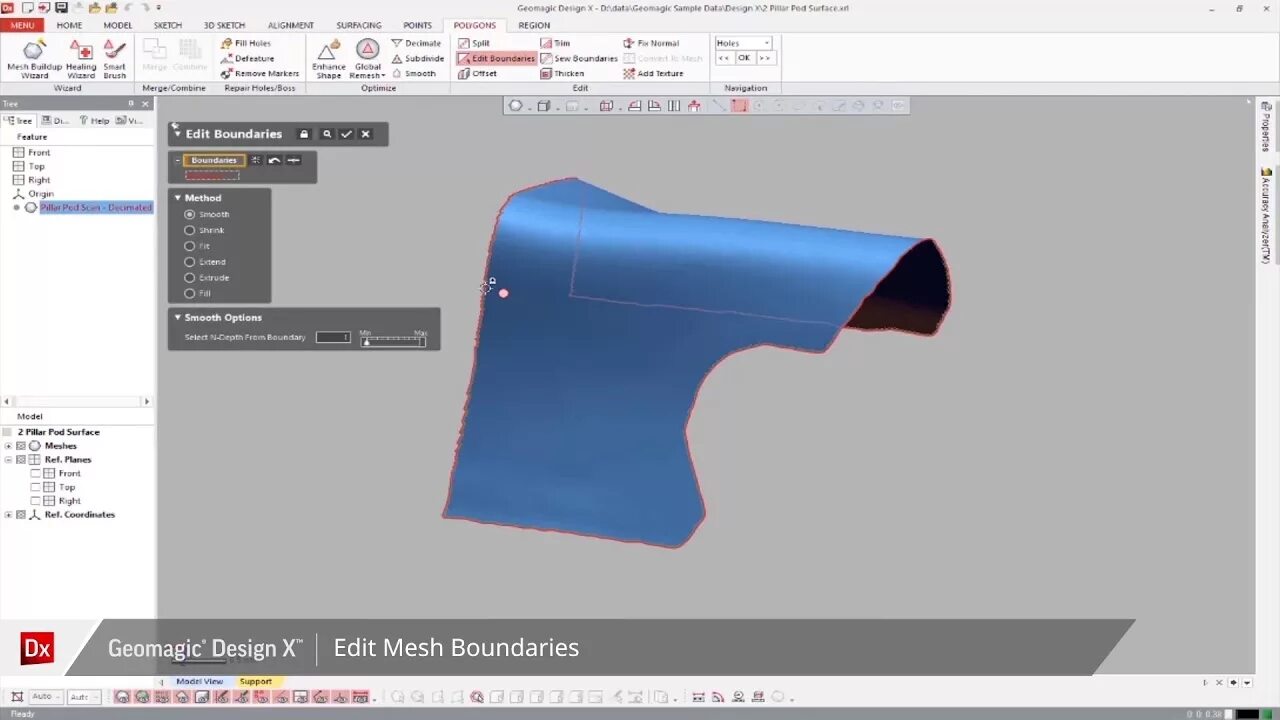Select the Fix Normal tool

[651, 43]
